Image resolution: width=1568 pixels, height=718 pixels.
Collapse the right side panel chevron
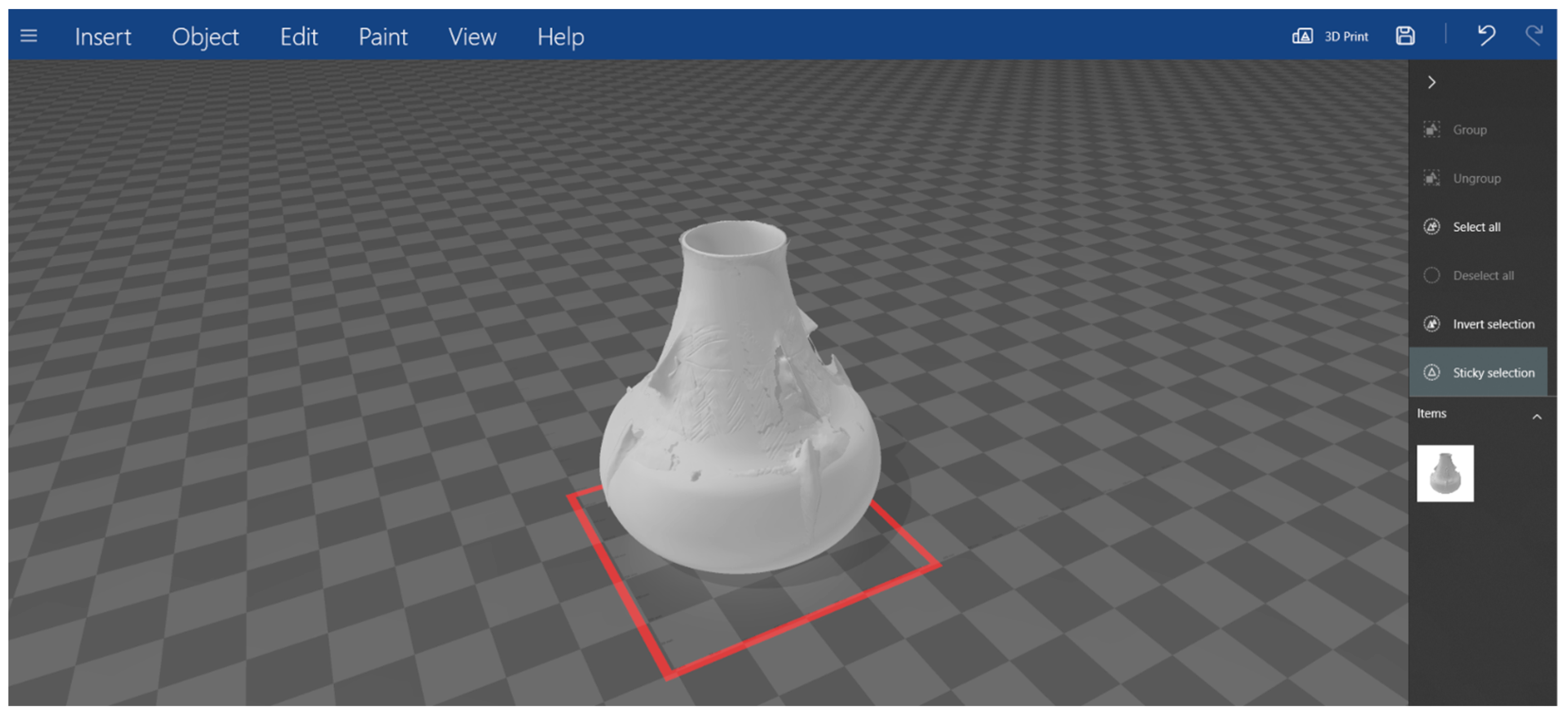(1432, 82)
